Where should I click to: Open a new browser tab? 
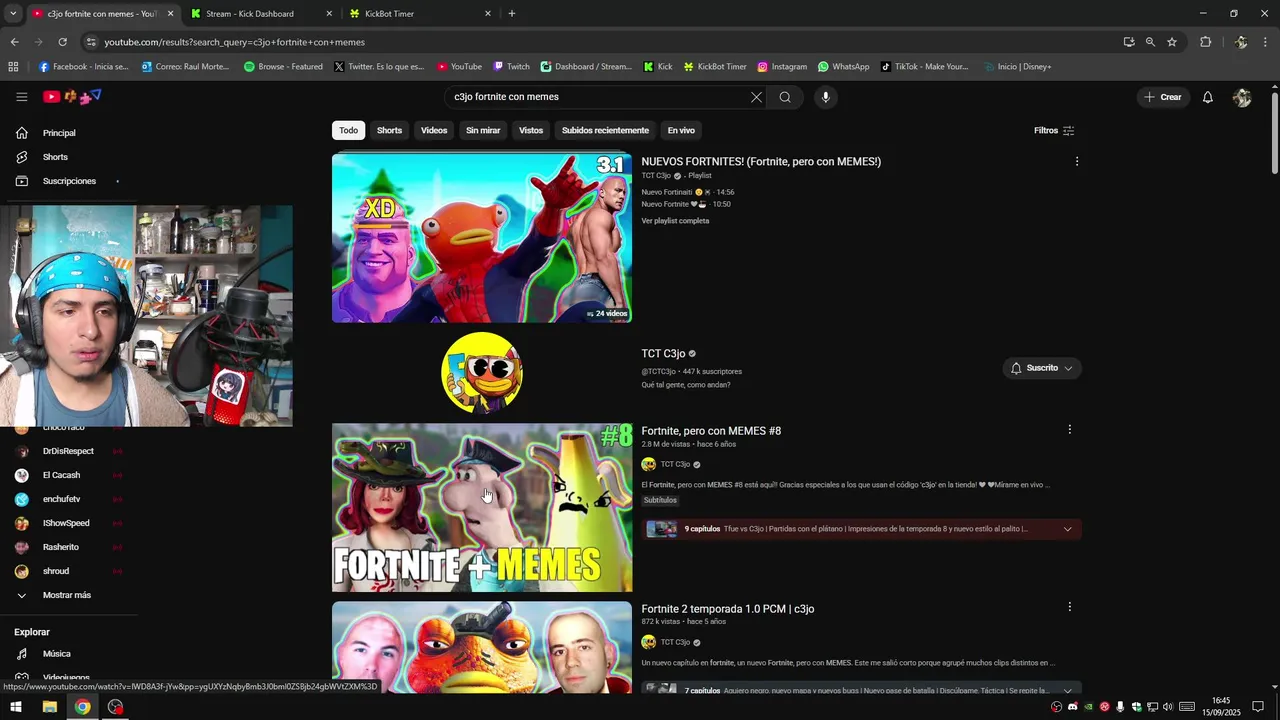click(512, 14)
